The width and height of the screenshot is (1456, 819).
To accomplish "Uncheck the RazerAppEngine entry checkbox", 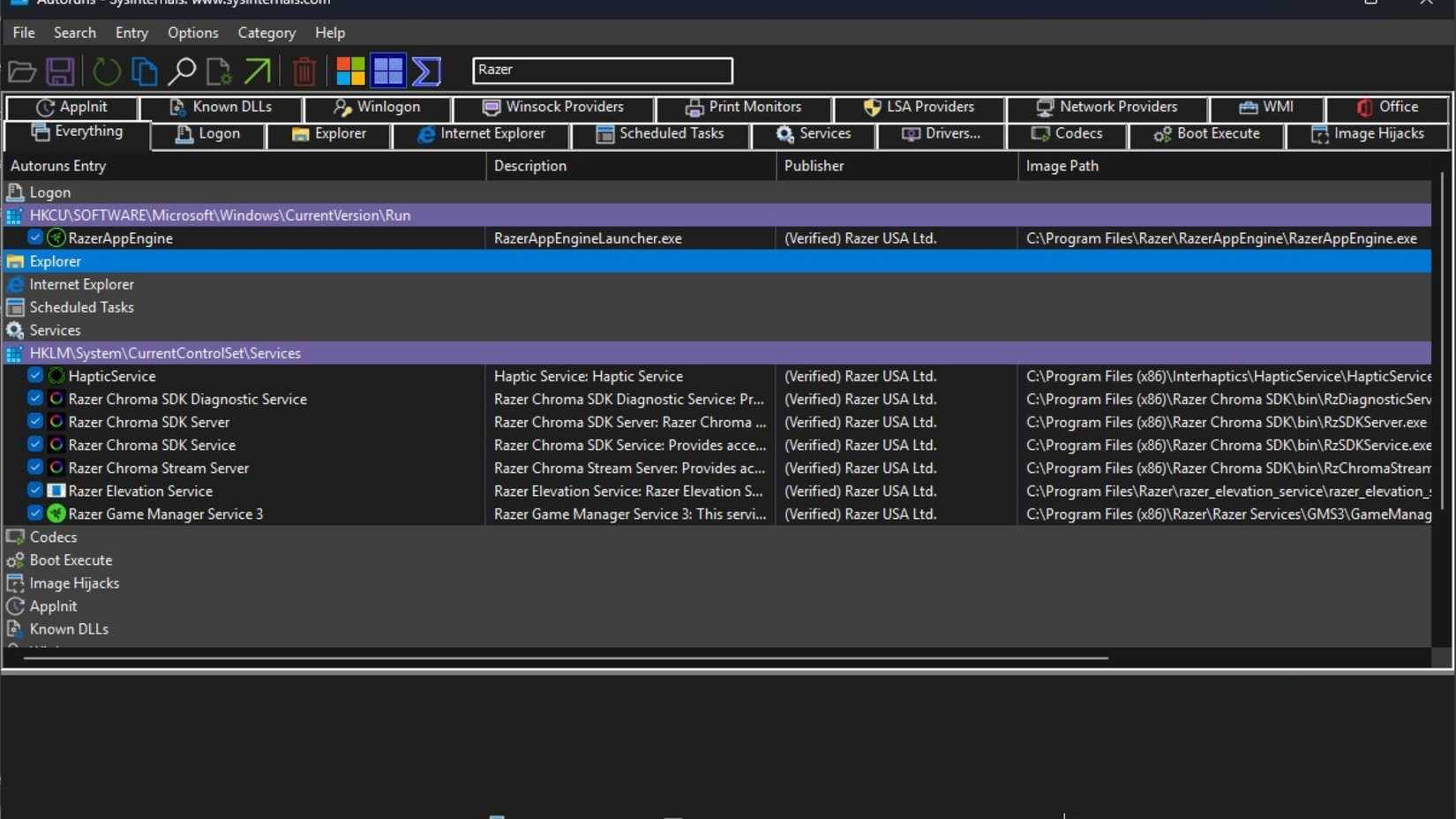I will pyautogui.click(x=35, y=237).
